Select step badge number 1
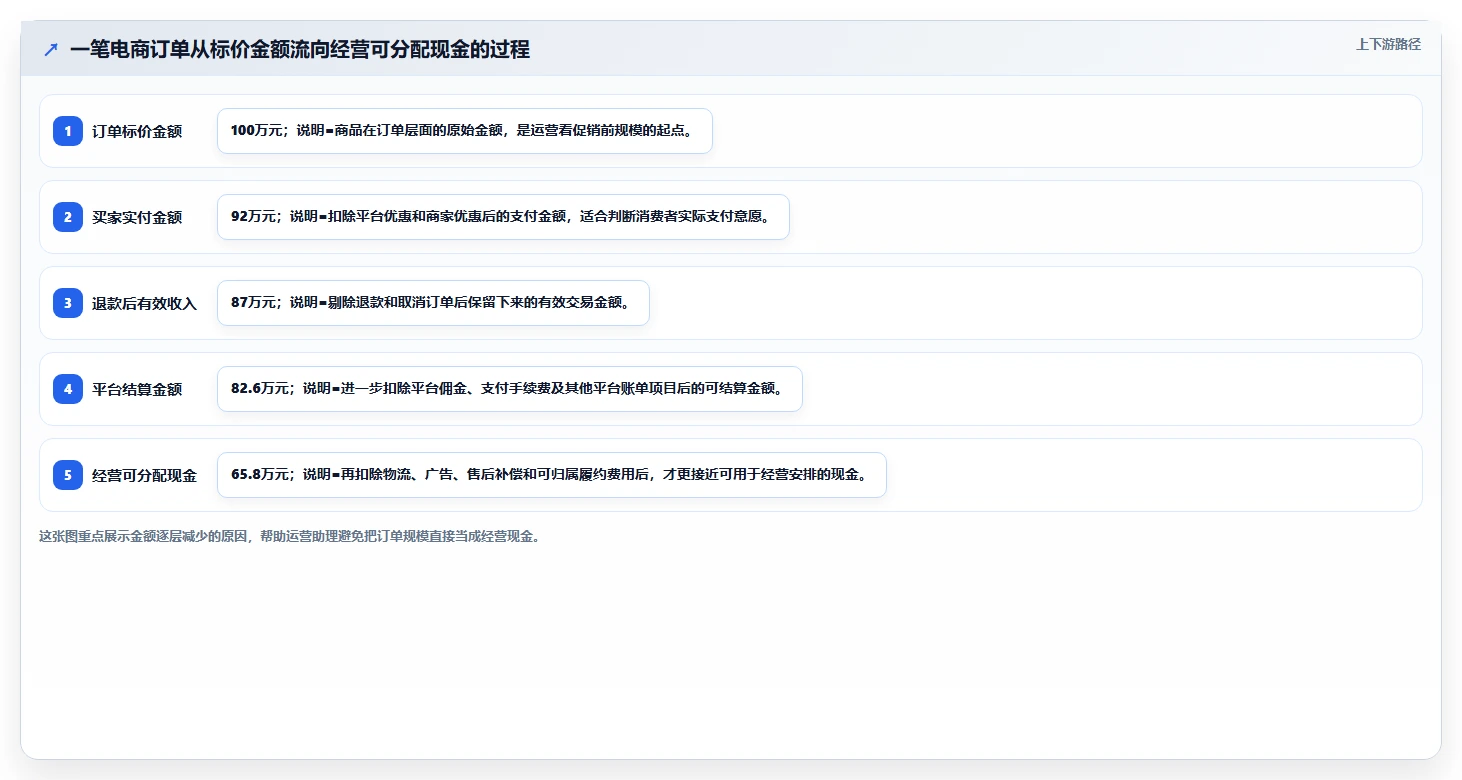The height and width of the screenshot is (780, 1462). pyautogui.click(x=68, y=131)
